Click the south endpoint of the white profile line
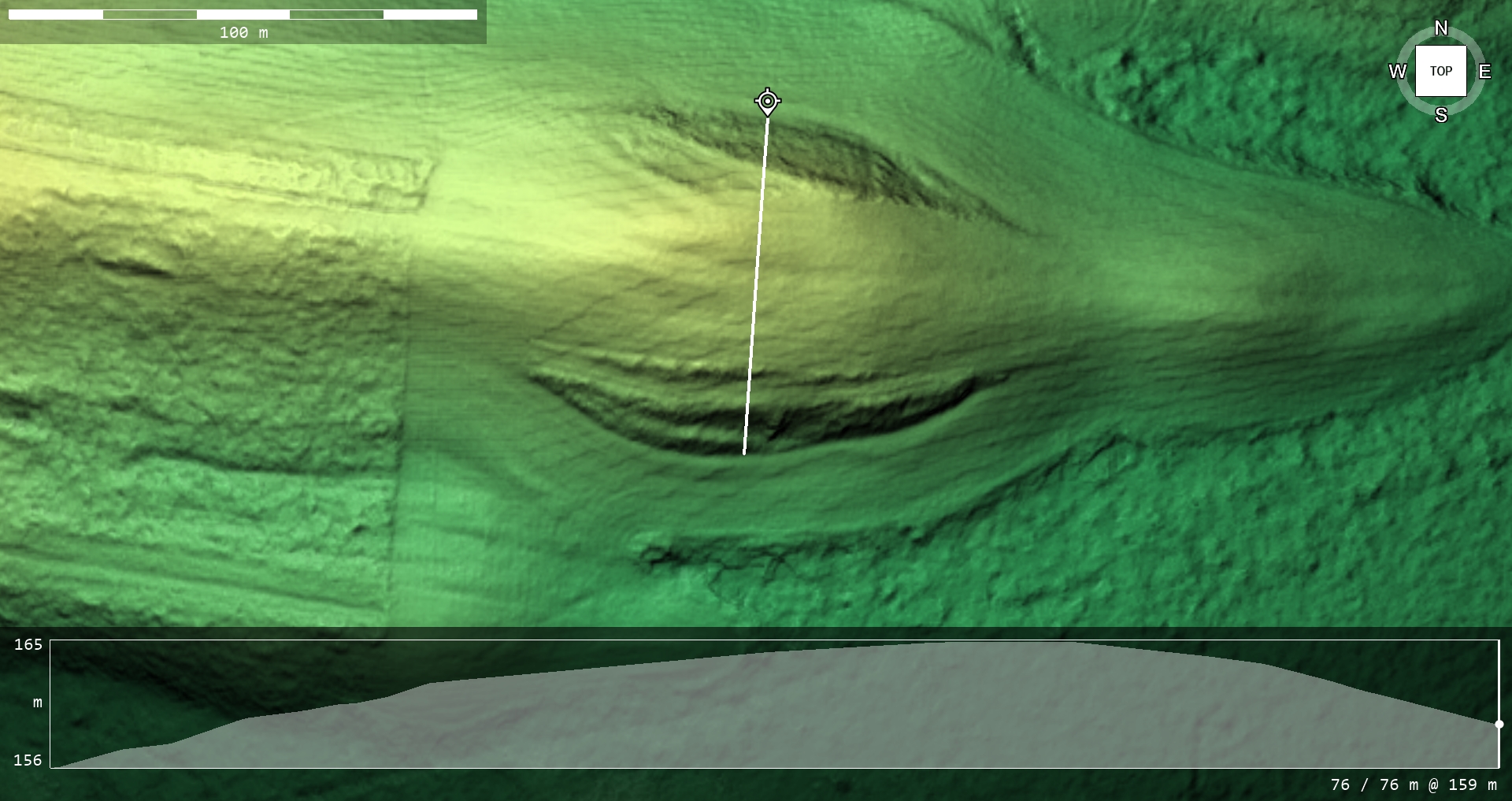 click(744, 454)
